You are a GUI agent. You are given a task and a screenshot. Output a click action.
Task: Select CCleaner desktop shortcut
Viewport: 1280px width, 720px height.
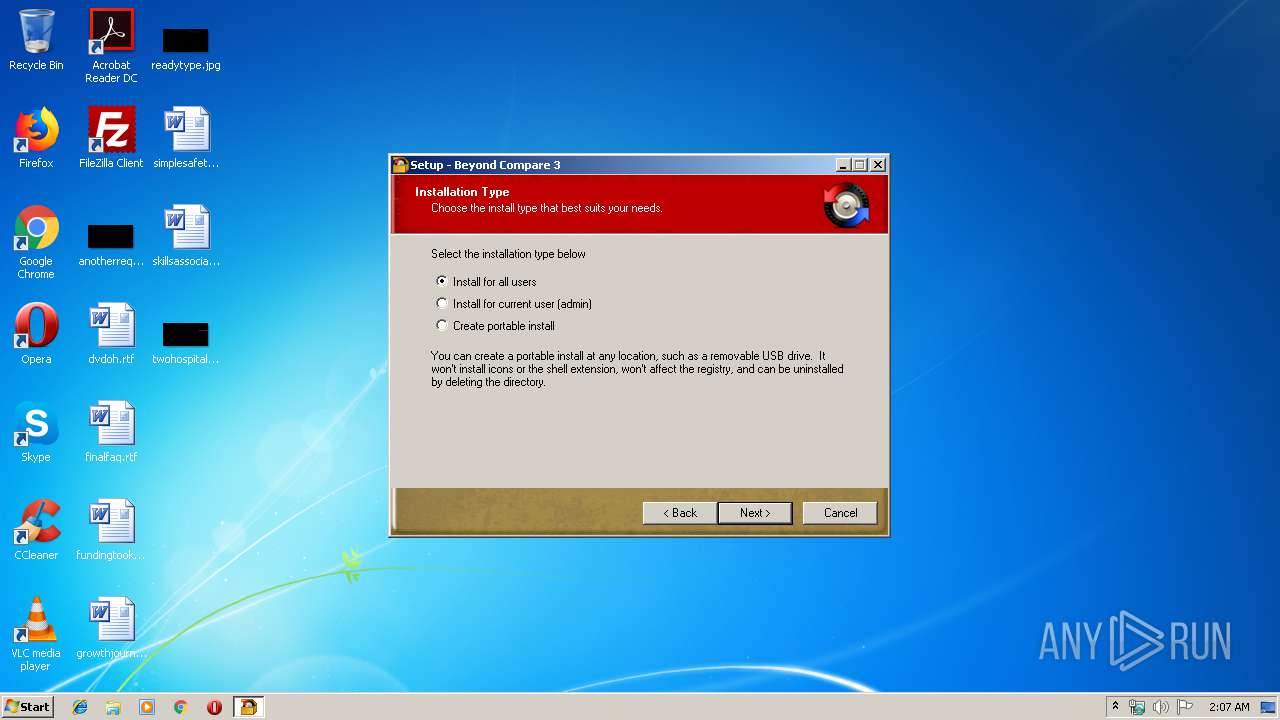[x=36, y=529]
